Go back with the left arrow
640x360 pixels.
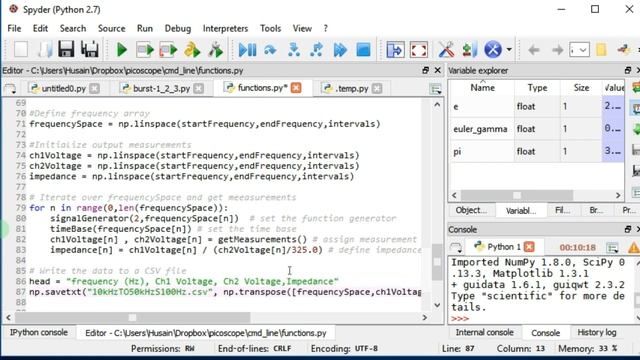point(533,50)
